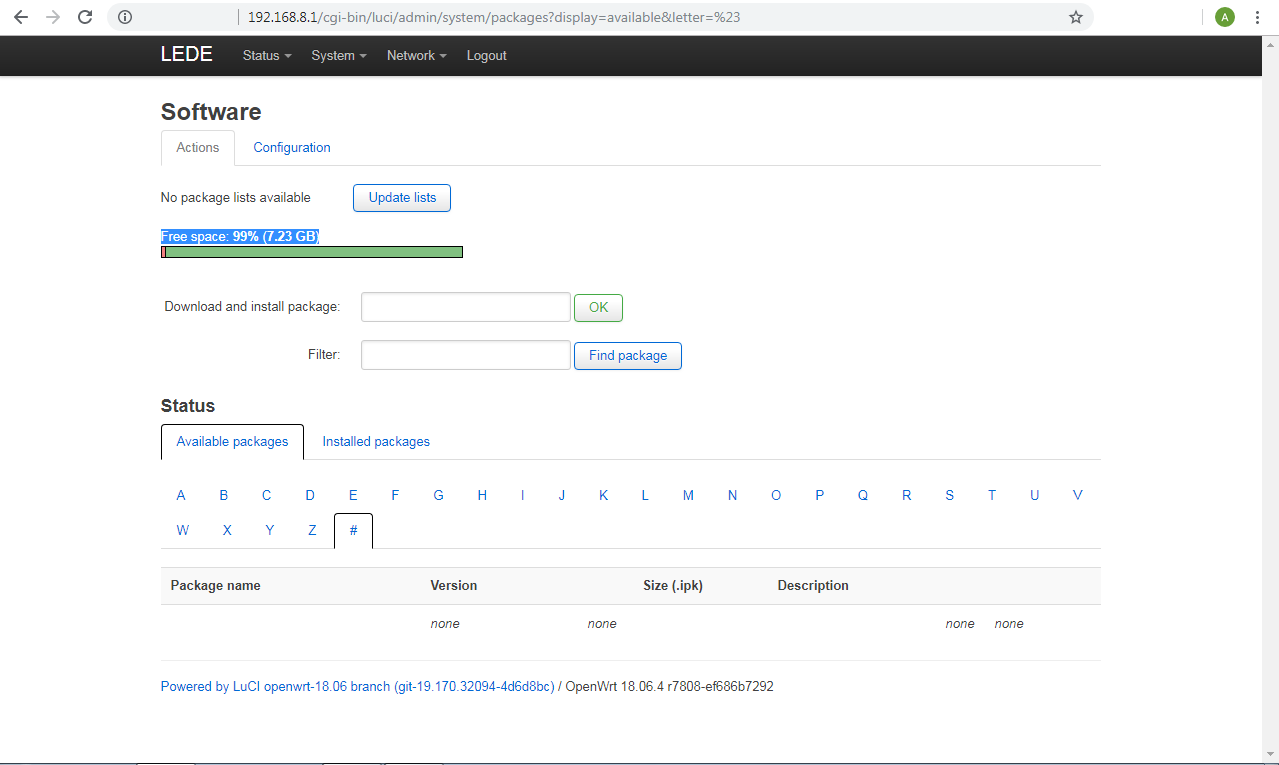Expand the Status dropdown menu
The height and width of the screenshot is (765, 1279).
click(267, 56)
